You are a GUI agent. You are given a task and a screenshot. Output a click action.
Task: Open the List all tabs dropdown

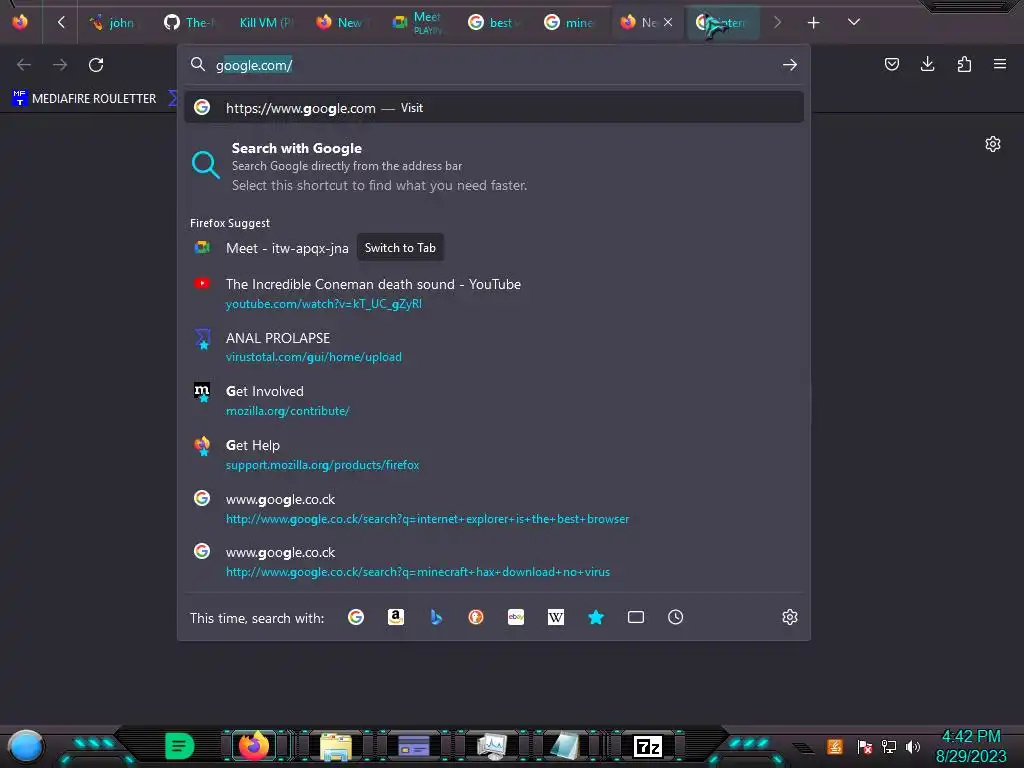[x=854, y=22]
